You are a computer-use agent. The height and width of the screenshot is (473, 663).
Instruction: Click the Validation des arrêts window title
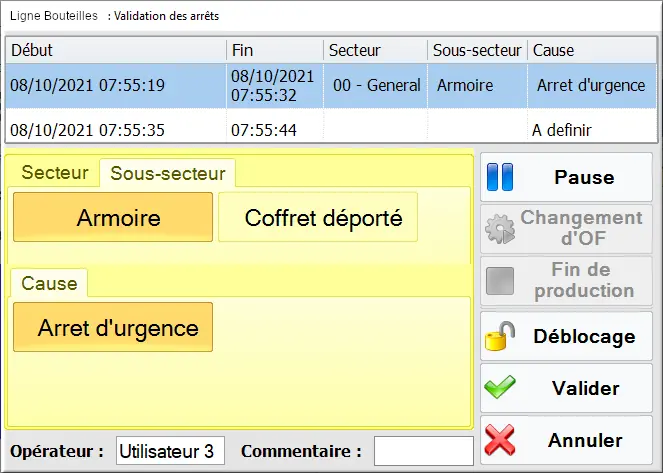coord(167,16)
